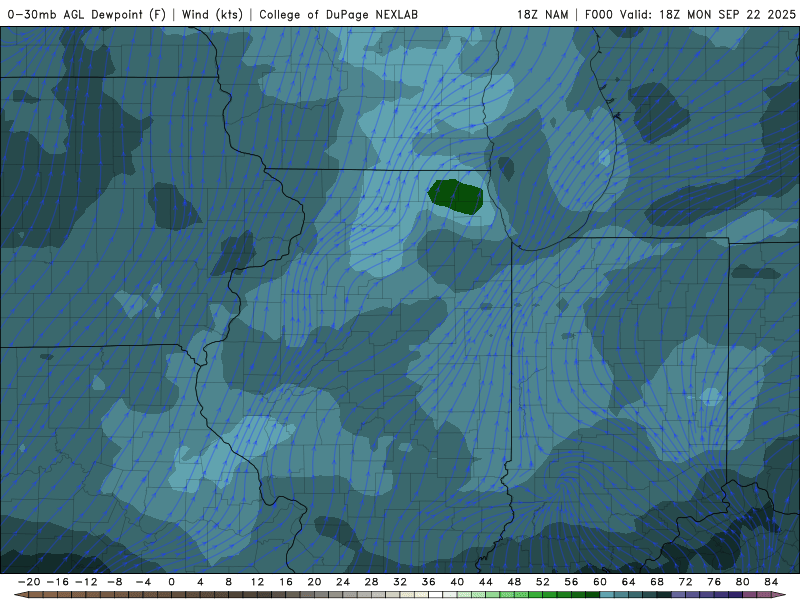Click the 80 value on the color scale
The width and height of the screenshot is (800, 600).
tap(743, 582)
